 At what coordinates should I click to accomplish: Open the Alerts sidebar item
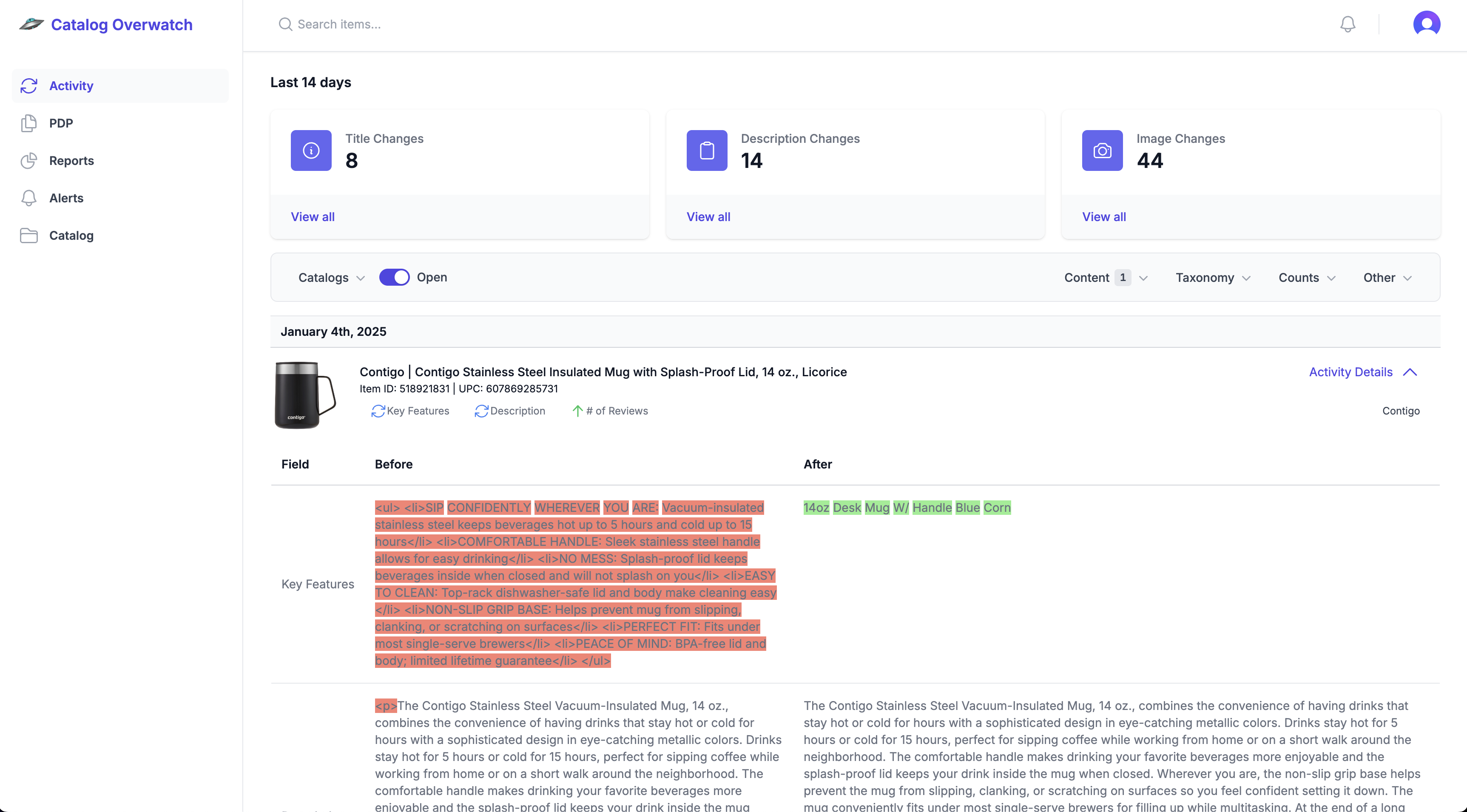(x=66, y=198)
